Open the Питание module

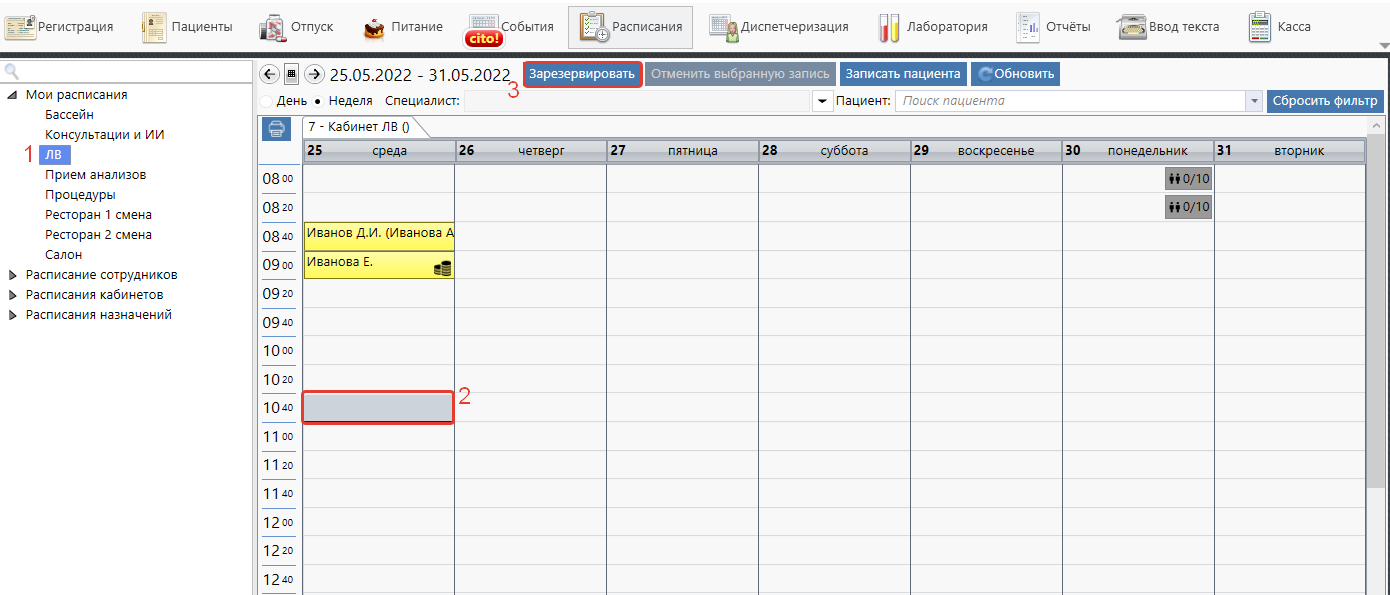[x=403, y=27]
